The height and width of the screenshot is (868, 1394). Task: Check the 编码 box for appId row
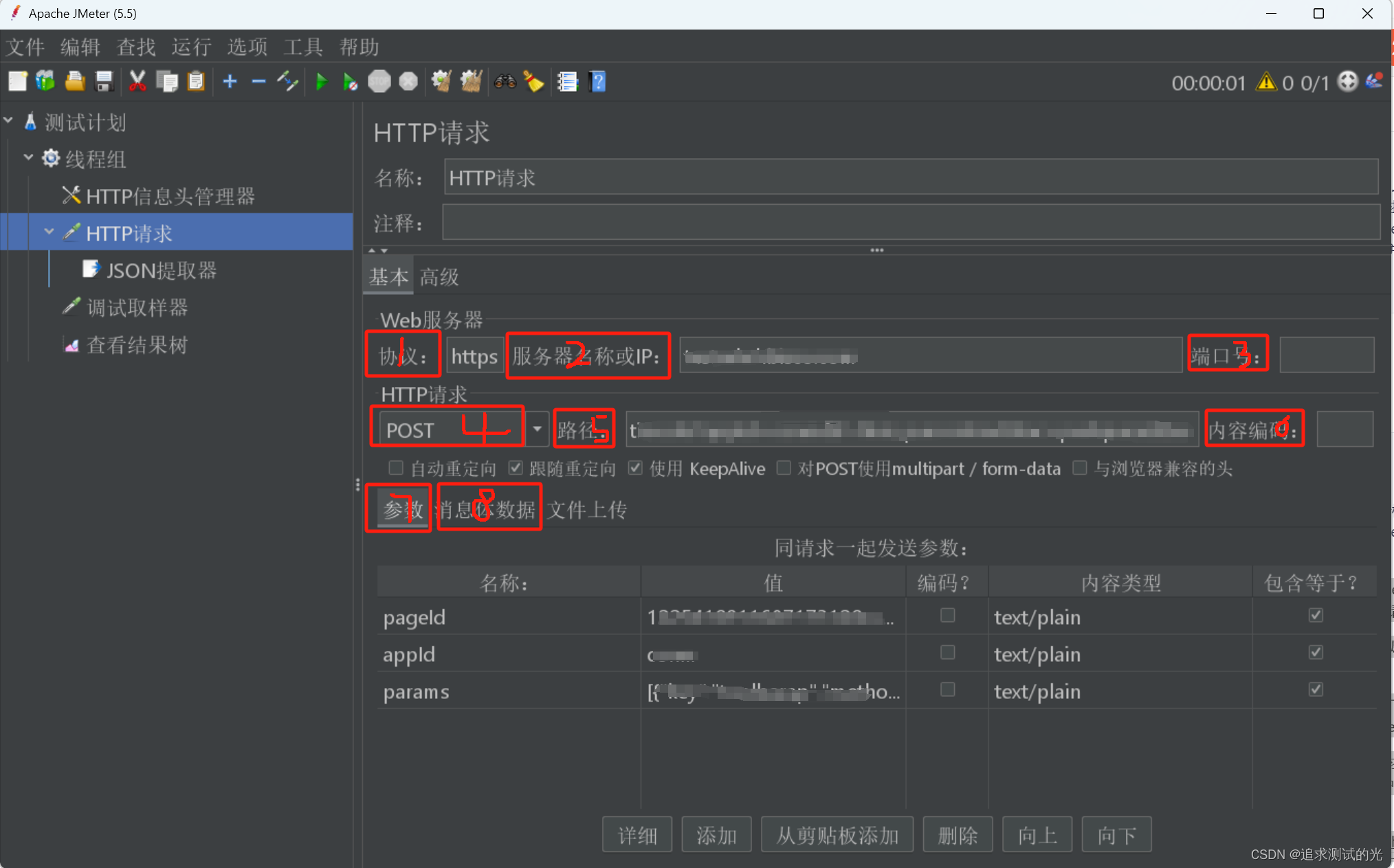tap(947, 652)
